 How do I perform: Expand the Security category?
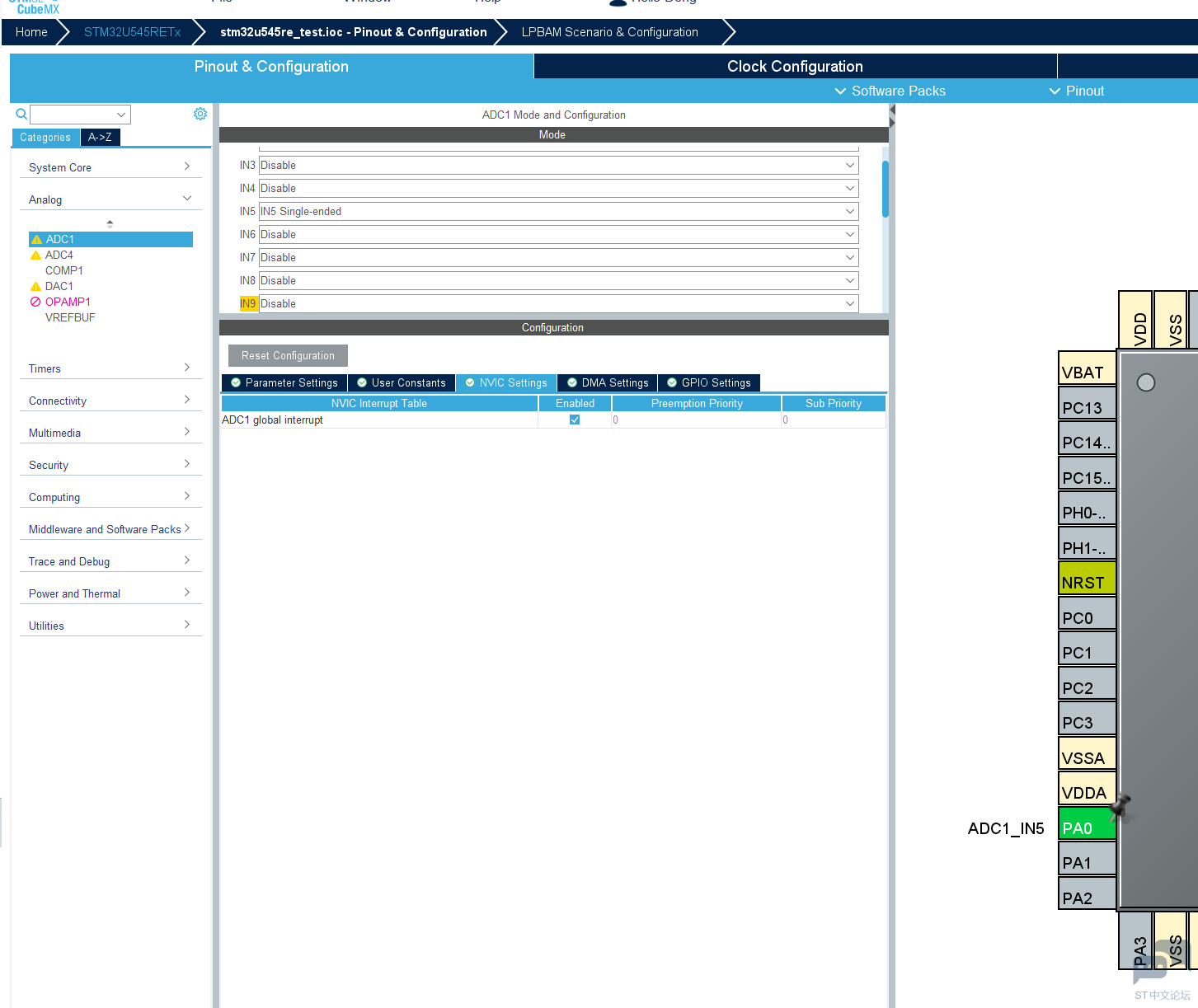pos(110,465)
